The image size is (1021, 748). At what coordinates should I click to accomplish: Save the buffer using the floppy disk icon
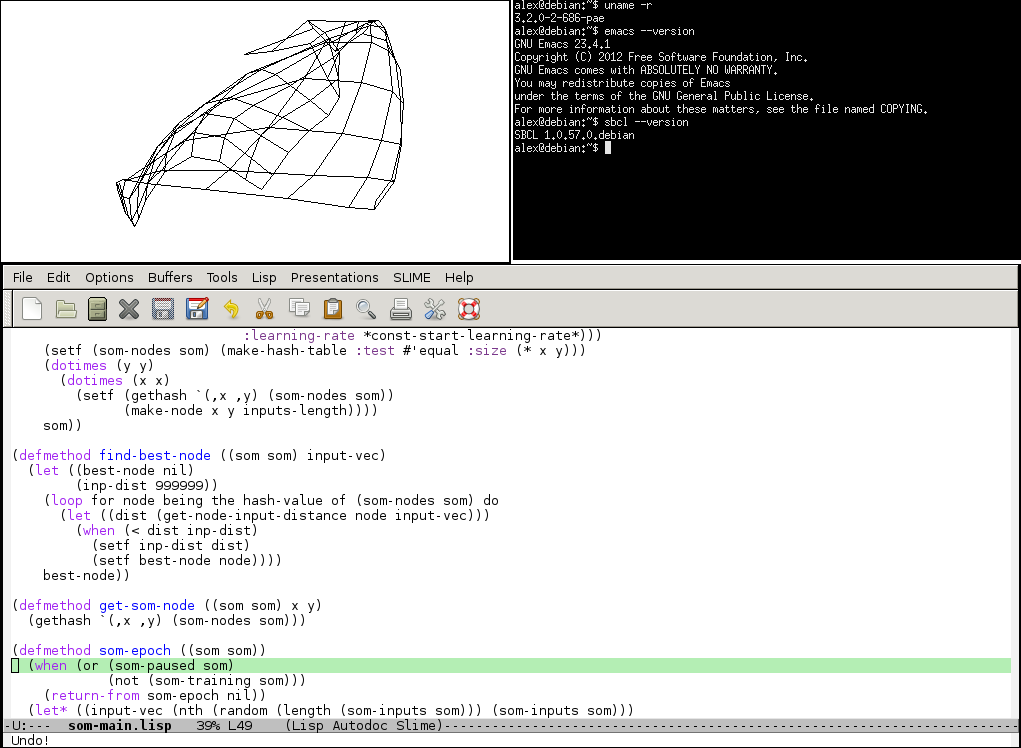tap(163, 309)
